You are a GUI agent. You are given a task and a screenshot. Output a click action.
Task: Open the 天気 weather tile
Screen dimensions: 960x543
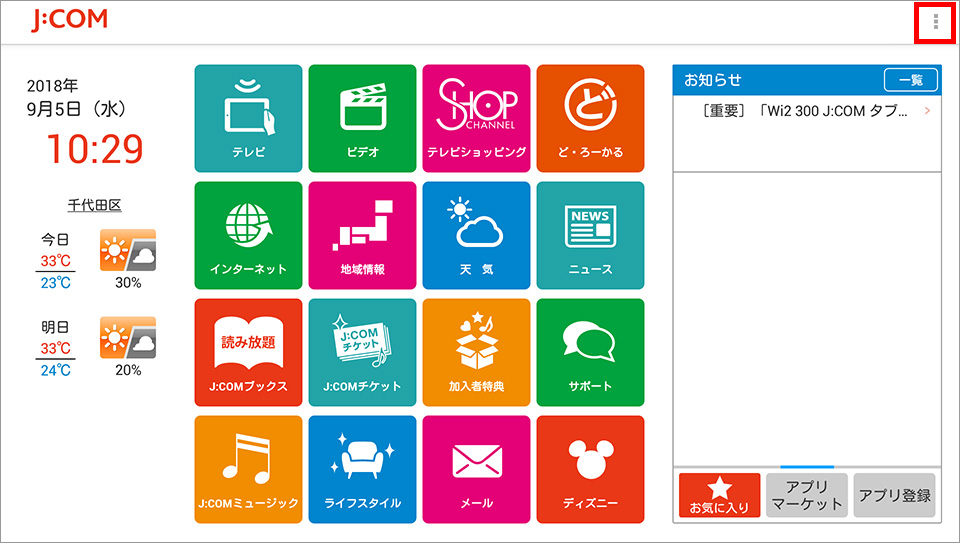point(476,235)
